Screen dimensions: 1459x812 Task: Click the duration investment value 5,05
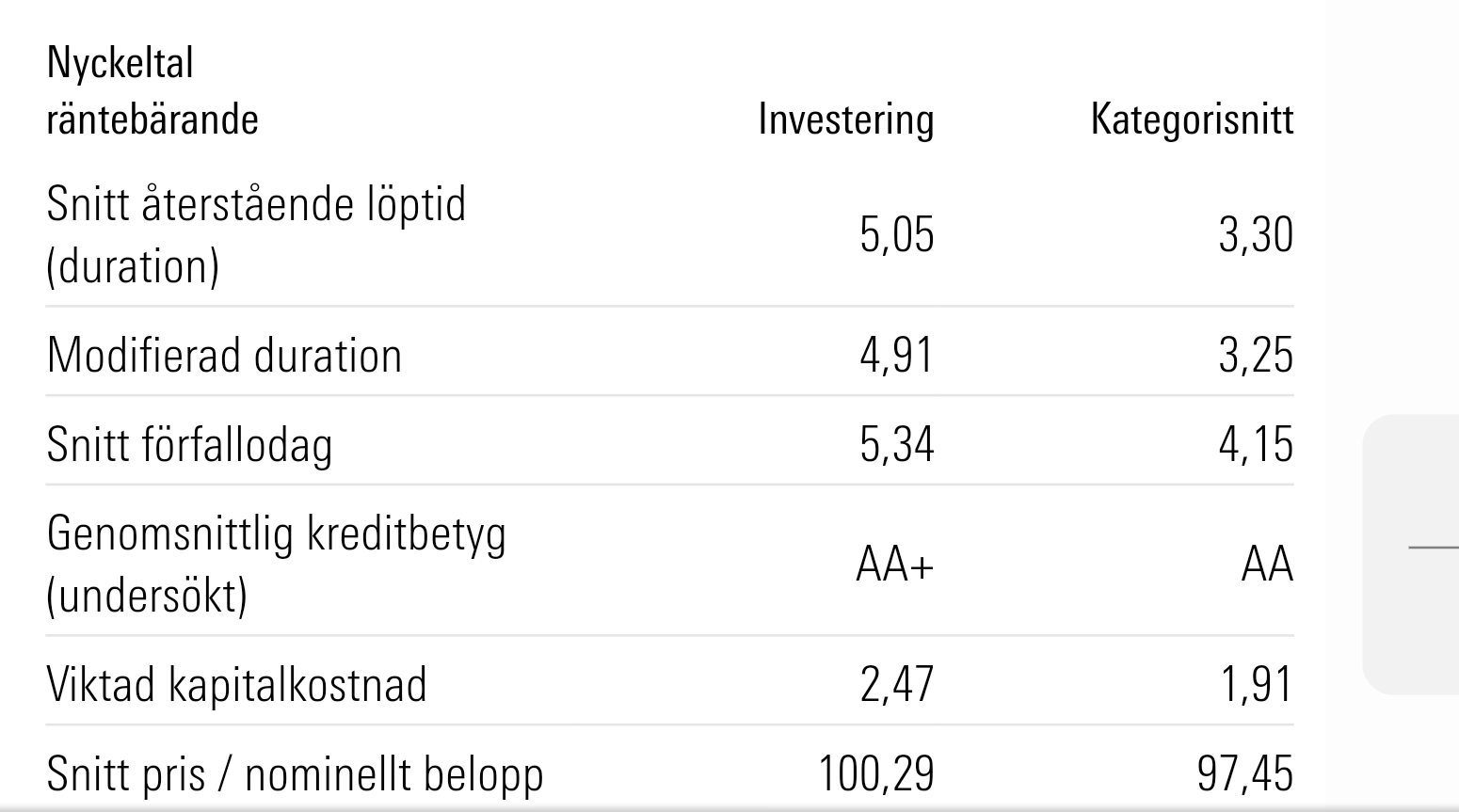click(x=896, y=234)
